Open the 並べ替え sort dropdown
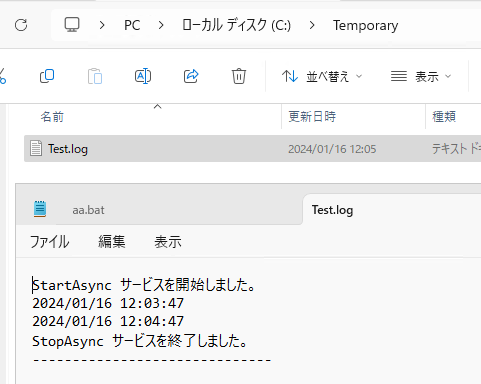Screen dimensions: 481x384 coord(322,76)
